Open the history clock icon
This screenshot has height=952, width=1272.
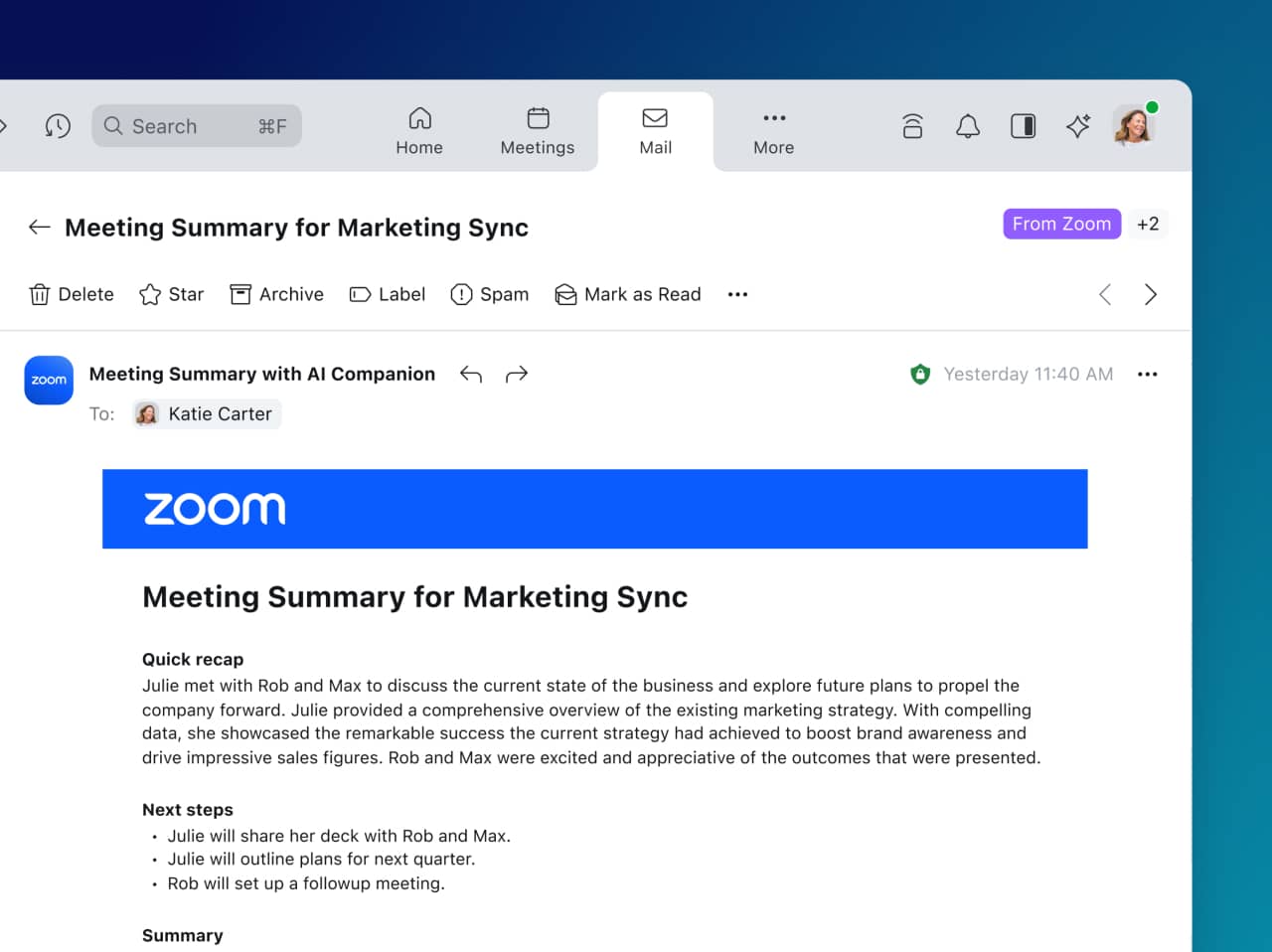point(58,126)
